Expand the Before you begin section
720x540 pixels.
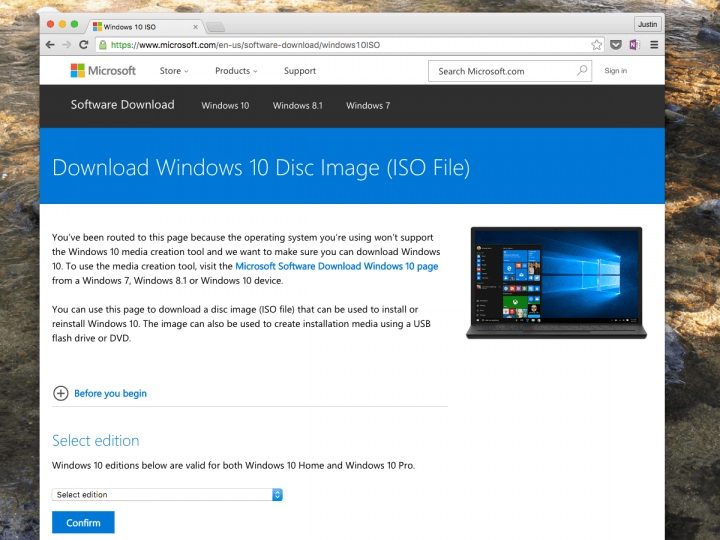(x=100, y=394)
